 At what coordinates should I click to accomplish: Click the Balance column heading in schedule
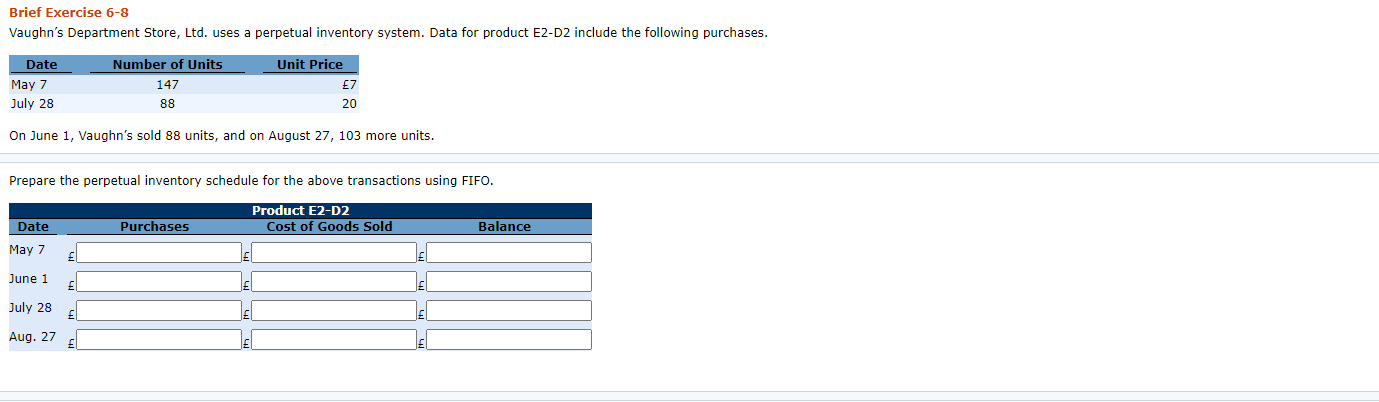coord(504,227)
